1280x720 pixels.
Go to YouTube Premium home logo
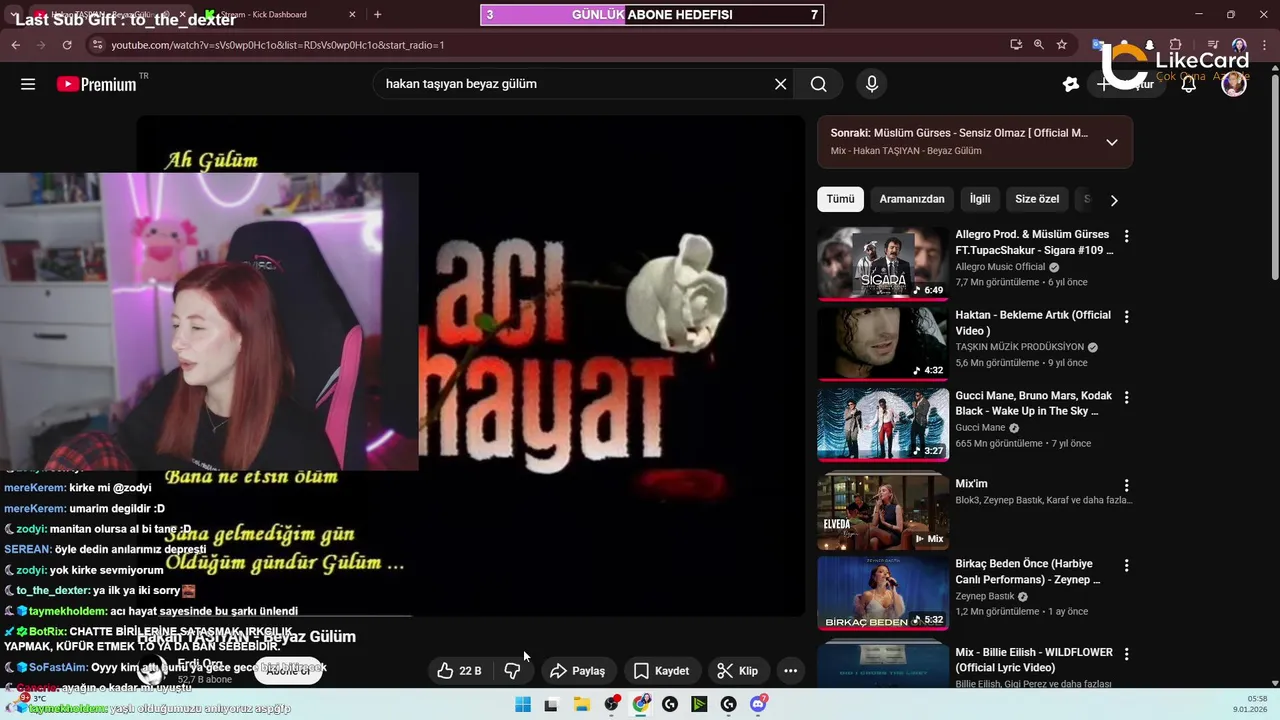[97, 84]
